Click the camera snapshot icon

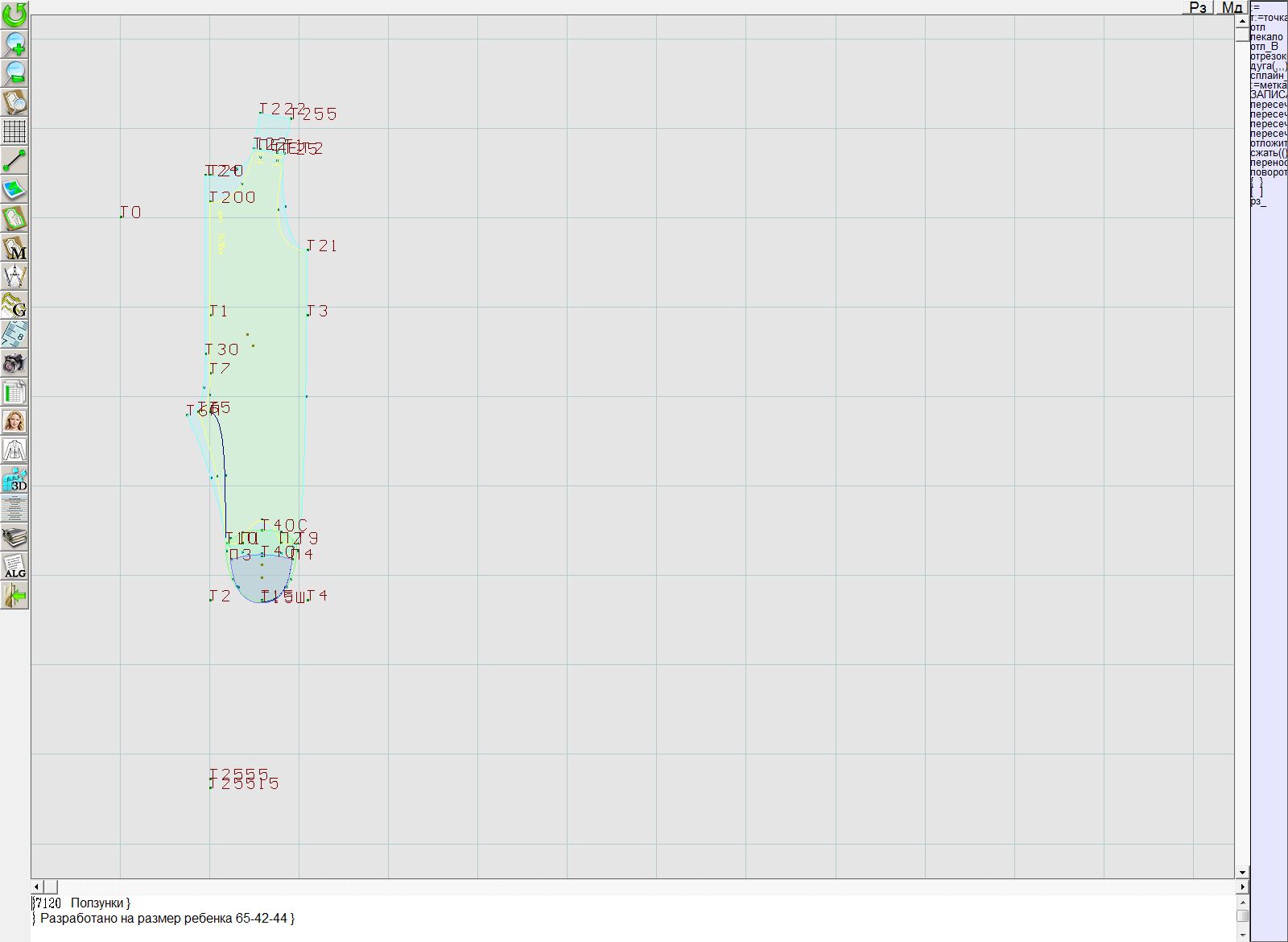14,363
